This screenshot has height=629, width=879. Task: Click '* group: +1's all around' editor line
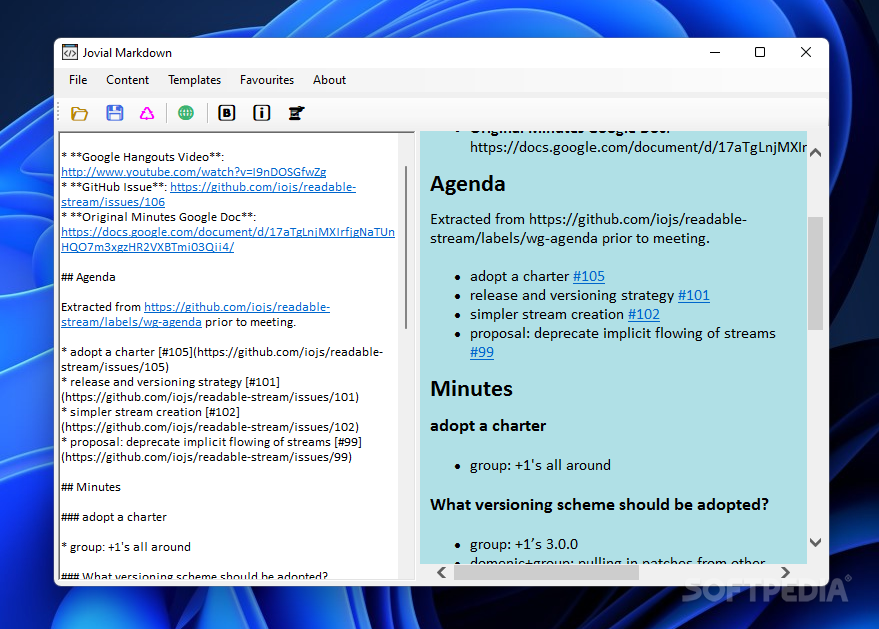(126, 547)
